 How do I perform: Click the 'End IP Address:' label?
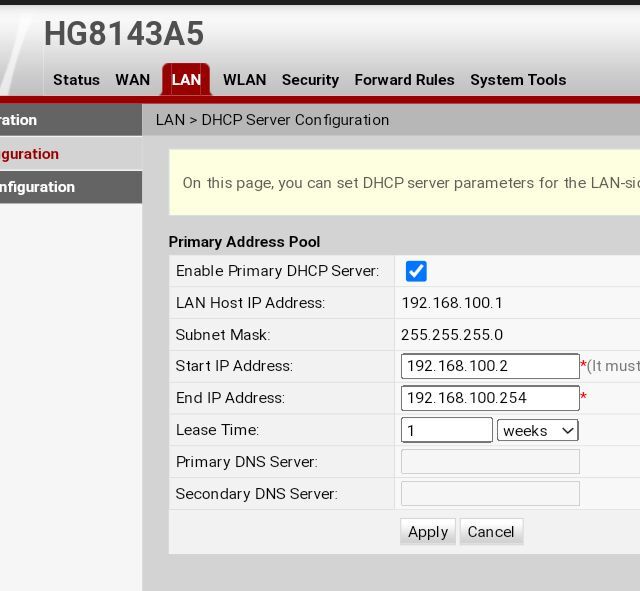(230, 398)
